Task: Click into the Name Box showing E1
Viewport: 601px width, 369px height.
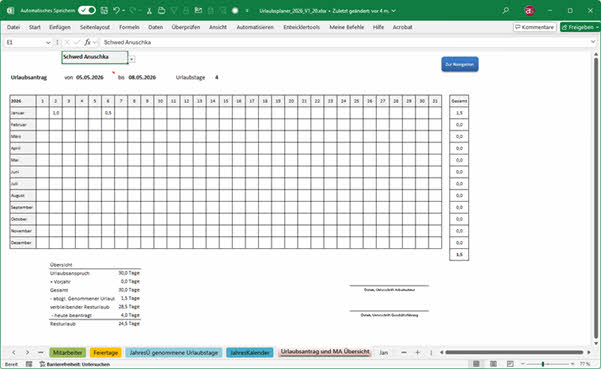Action: click(x=24, y=42)
